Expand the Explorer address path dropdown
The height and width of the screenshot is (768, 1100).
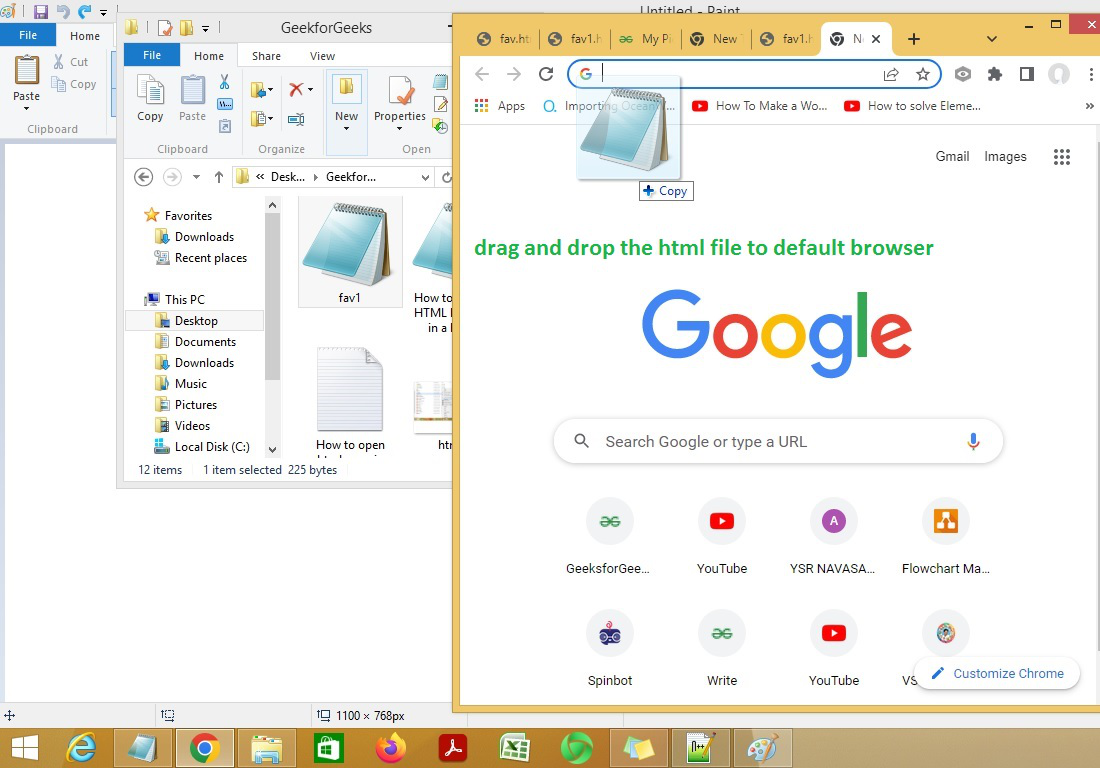click(x=425, y=177)
